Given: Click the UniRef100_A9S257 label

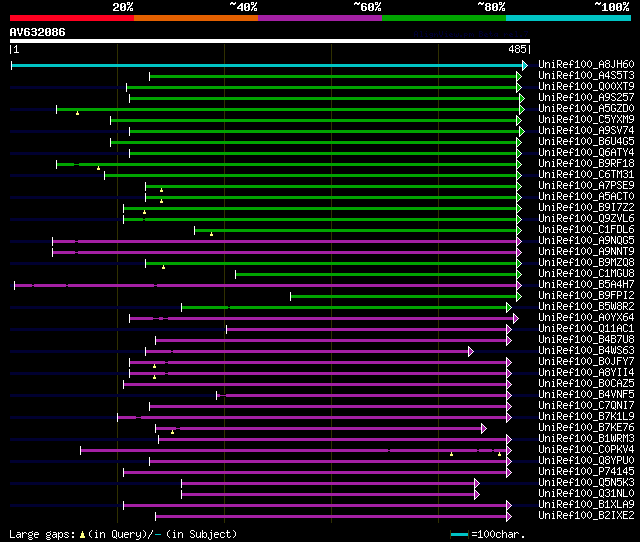Looking at the screenshot, I should [586, 98].
